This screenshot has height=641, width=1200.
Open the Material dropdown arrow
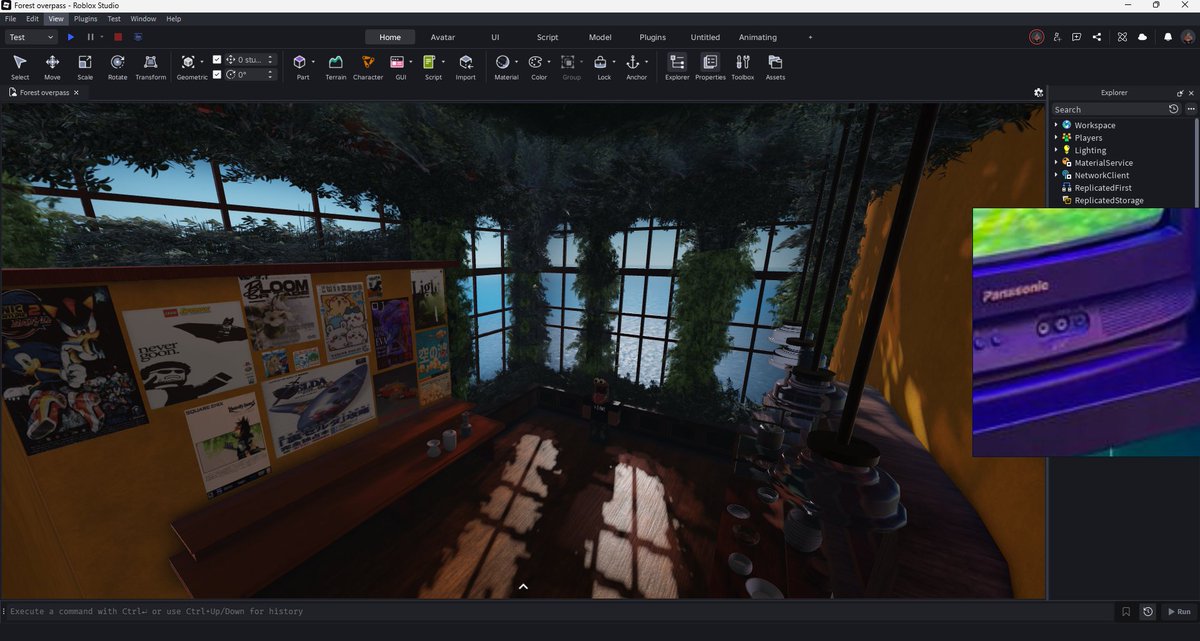(517, 62)
